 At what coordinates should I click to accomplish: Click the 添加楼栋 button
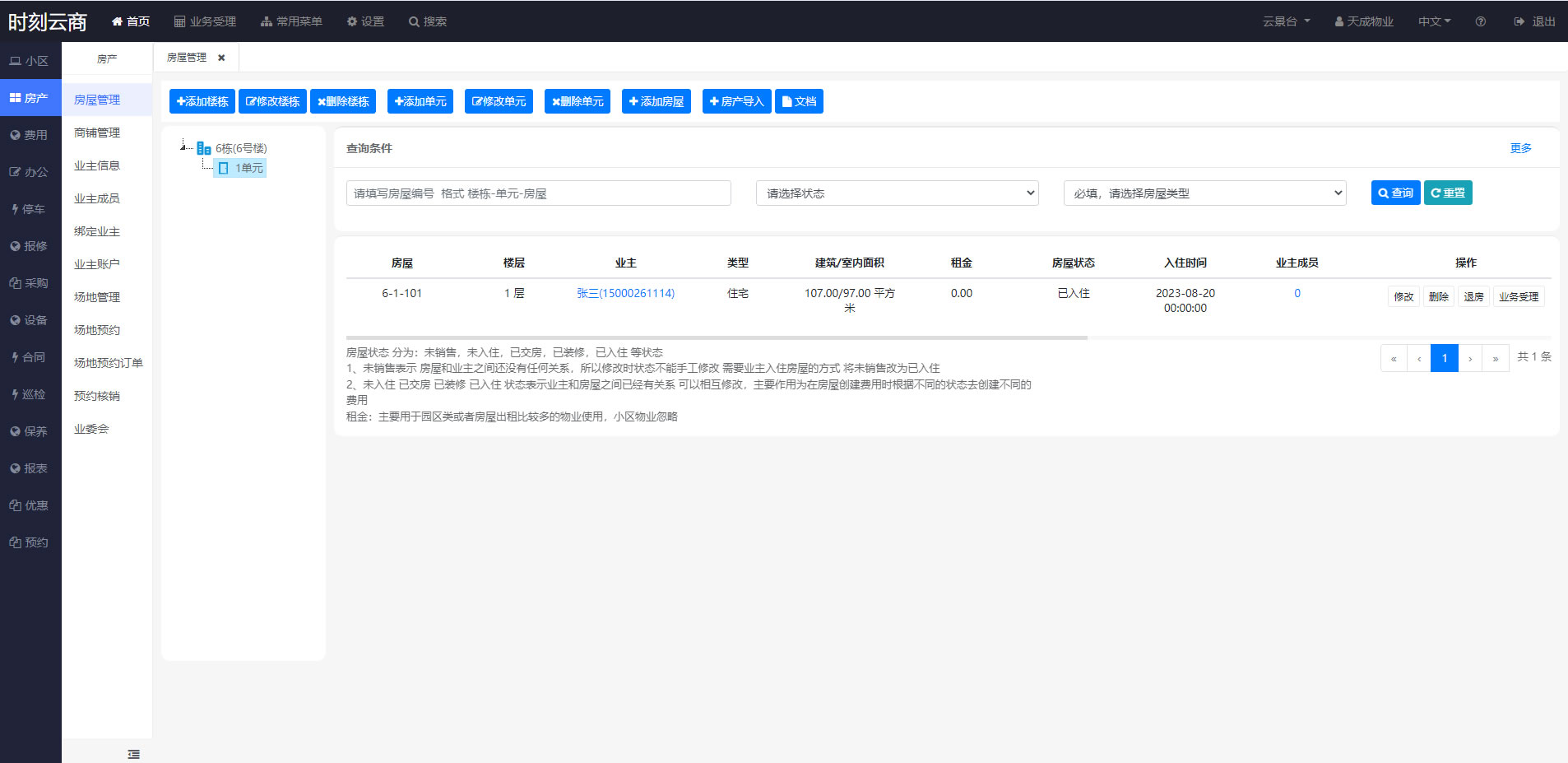coord(202,101)
